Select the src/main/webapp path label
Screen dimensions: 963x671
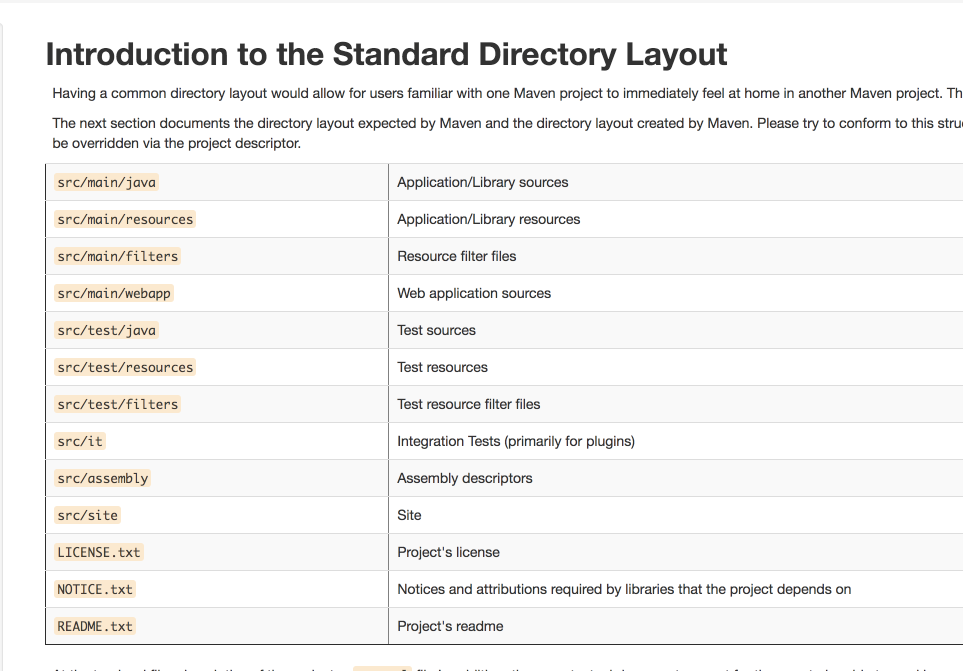click(115, 293)
